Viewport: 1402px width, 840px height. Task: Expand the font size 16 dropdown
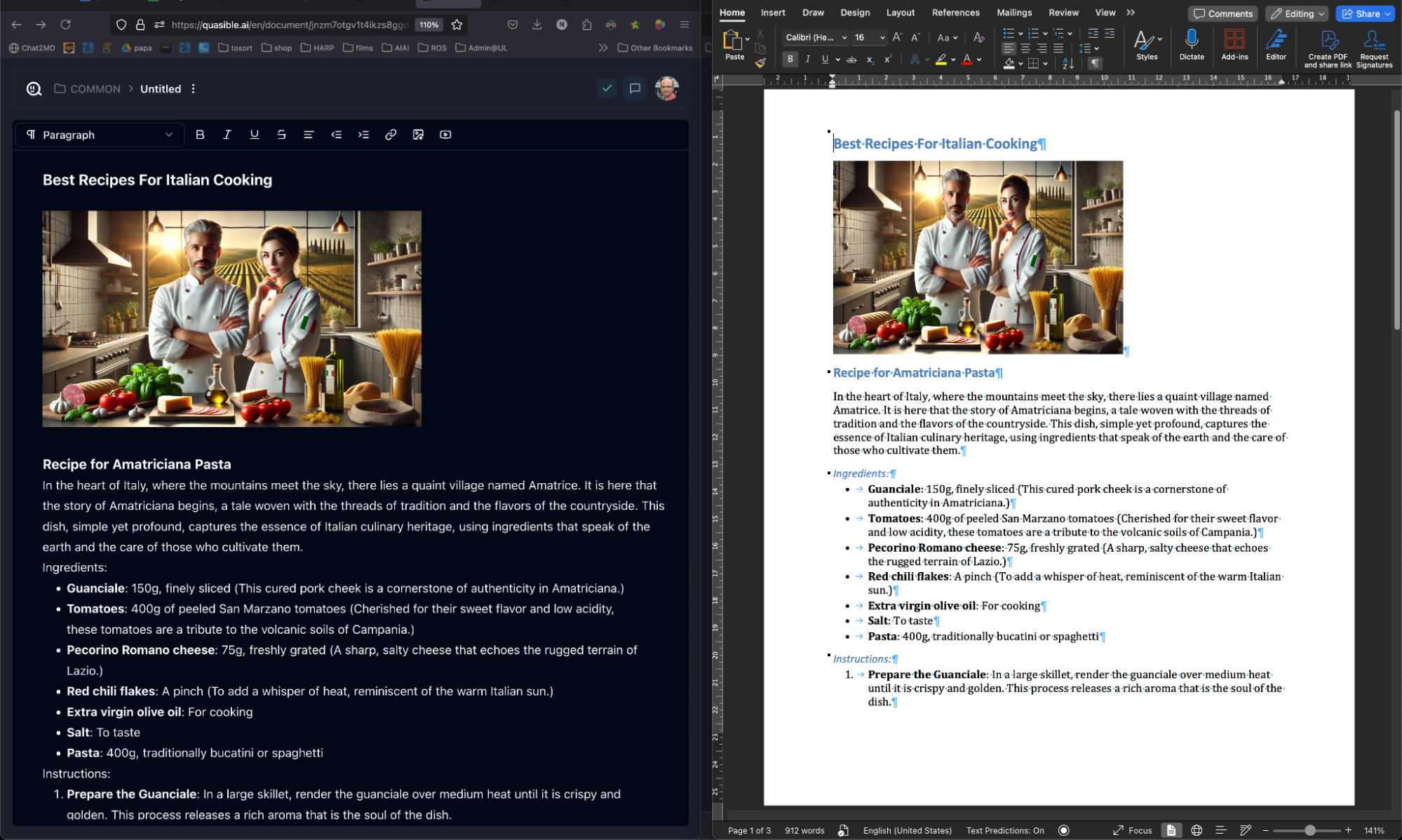tap(882, 38)
